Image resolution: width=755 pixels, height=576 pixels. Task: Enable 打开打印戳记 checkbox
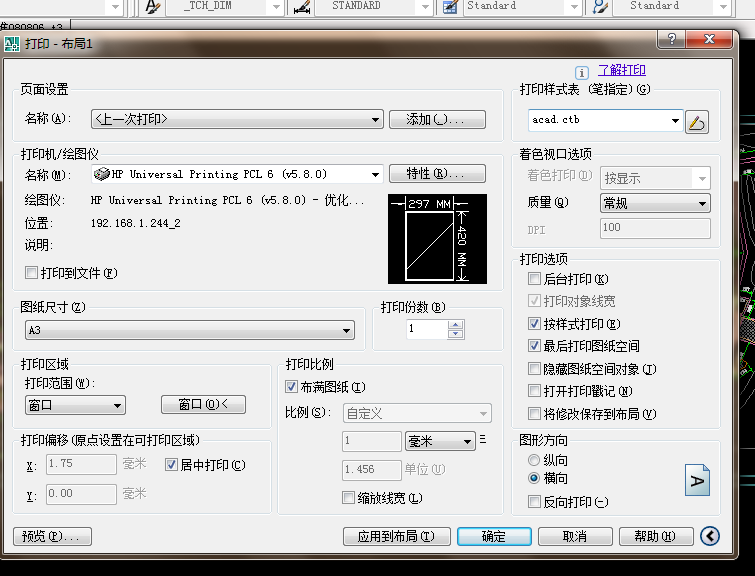(534, 391)
